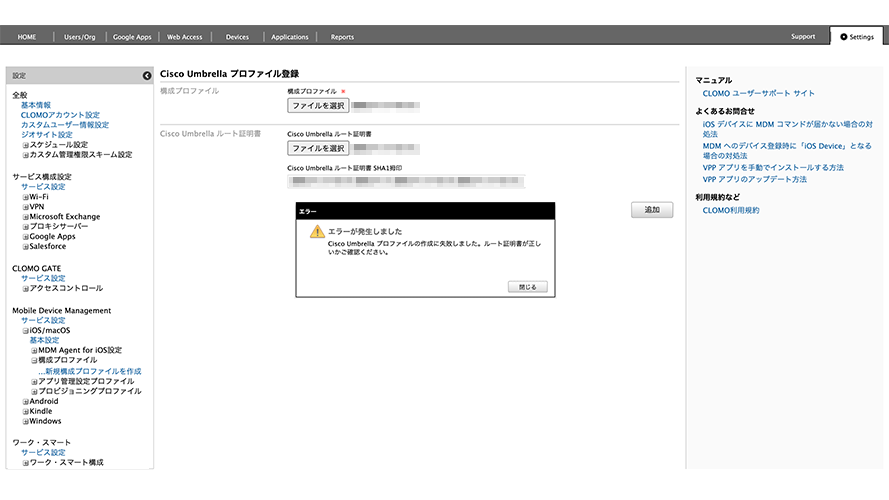Open 新規構成プロファイルを作成 link
889x500 pixels.
(x=90, y=371)
